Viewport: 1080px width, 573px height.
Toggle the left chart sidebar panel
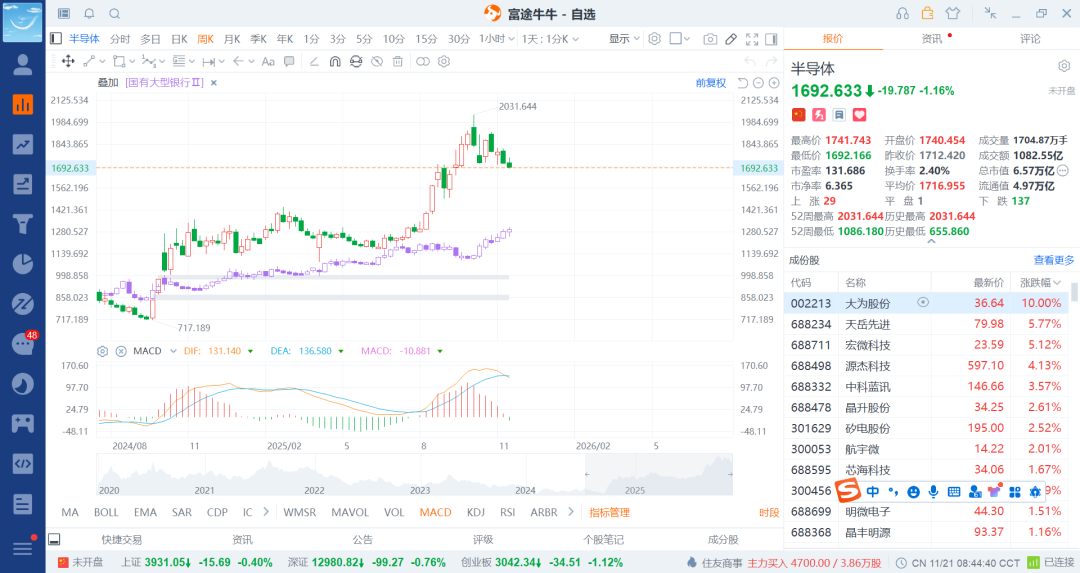pyautogui.click(x=56, y=39)
